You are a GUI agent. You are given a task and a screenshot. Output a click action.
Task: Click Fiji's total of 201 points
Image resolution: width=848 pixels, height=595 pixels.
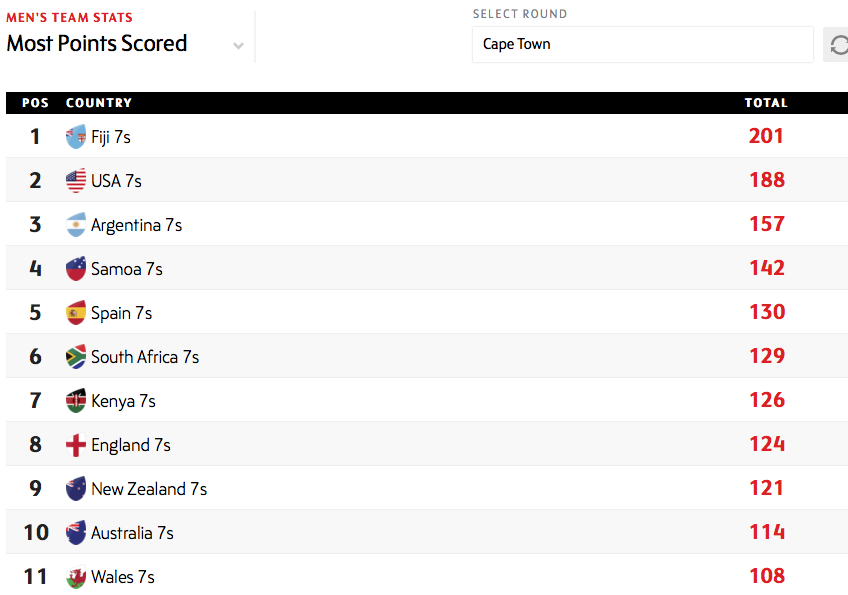point(766,136)
